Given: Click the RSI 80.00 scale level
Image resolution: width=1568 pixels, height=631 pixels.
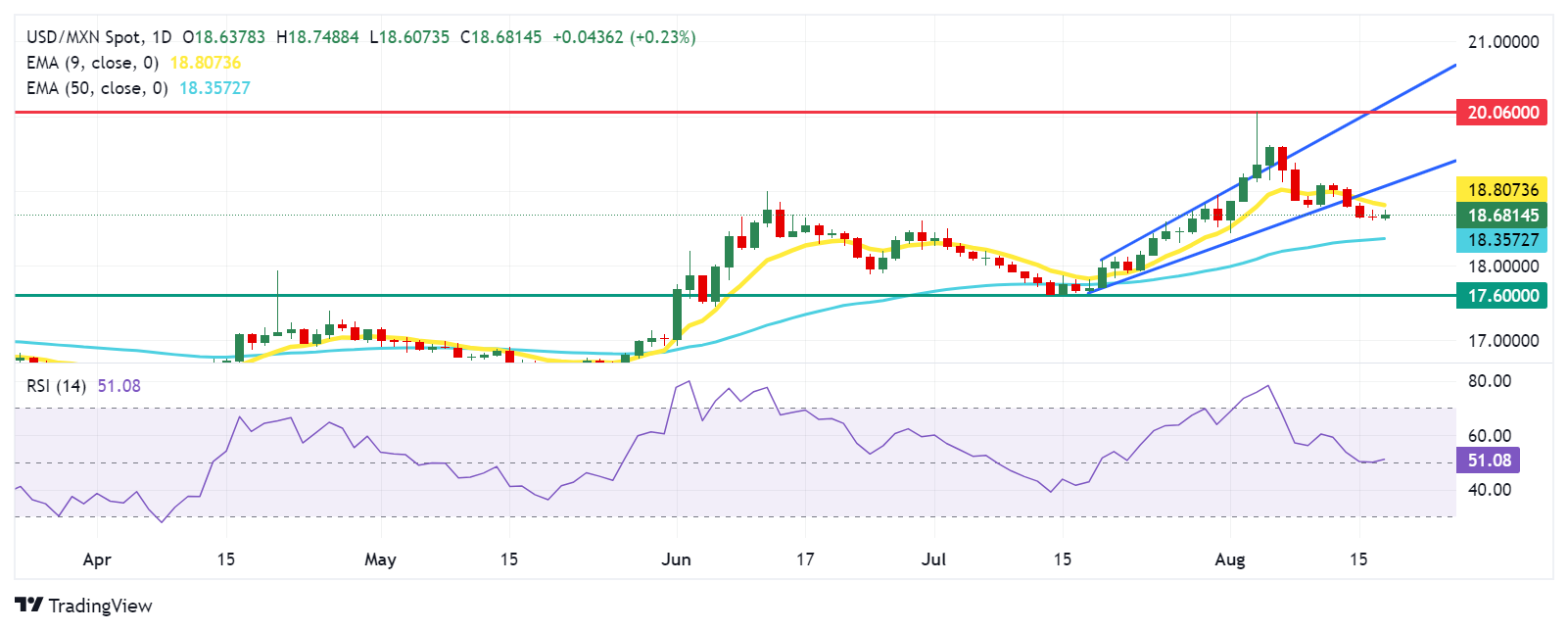Looking at the screenshot, I should coord(1489,381).
